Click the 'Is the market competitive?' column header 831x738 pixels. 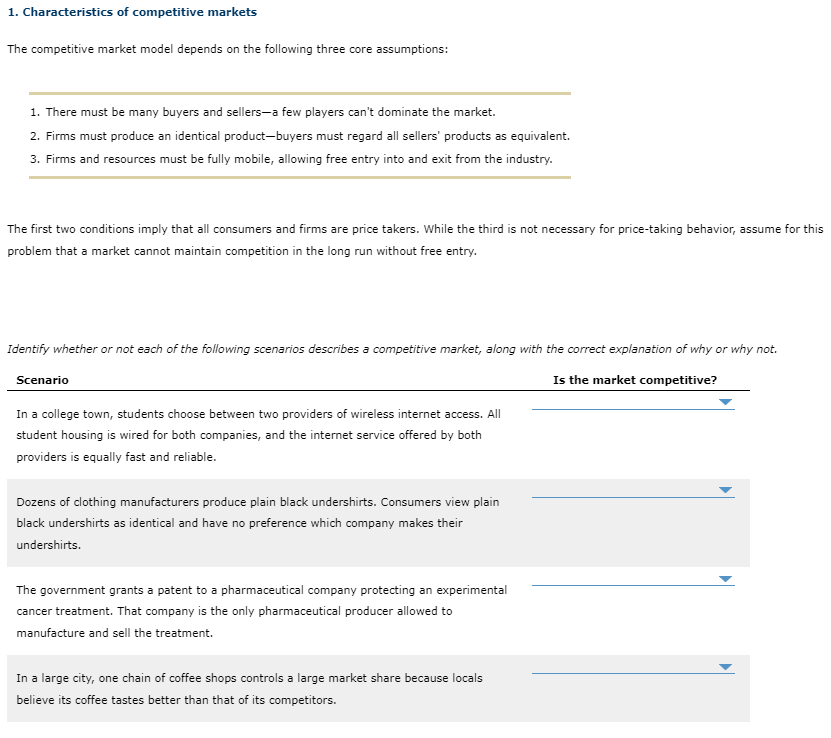[634, 379]
